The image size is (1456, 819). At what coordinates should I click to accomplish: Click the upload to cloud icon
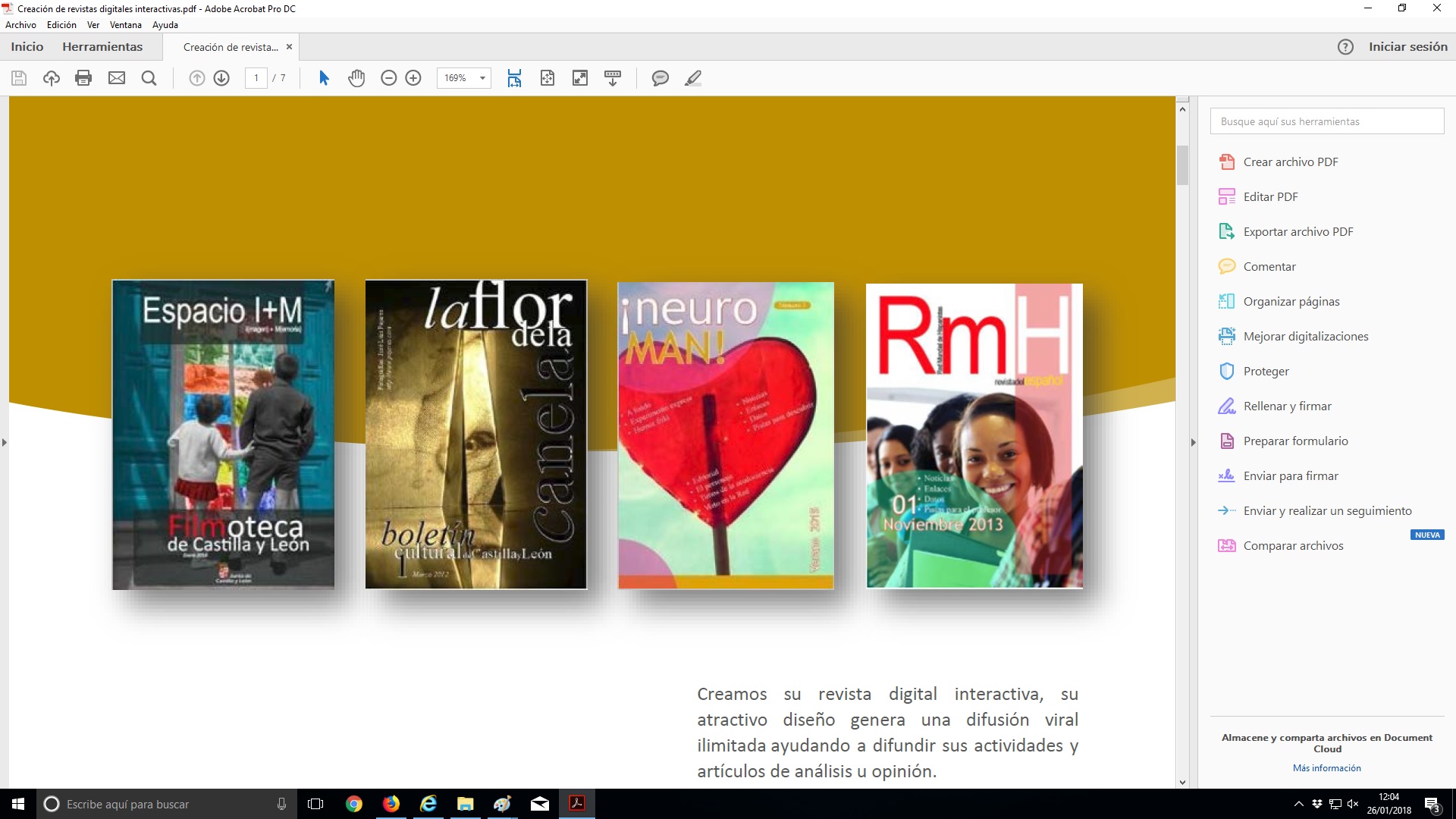pos(51,78)
